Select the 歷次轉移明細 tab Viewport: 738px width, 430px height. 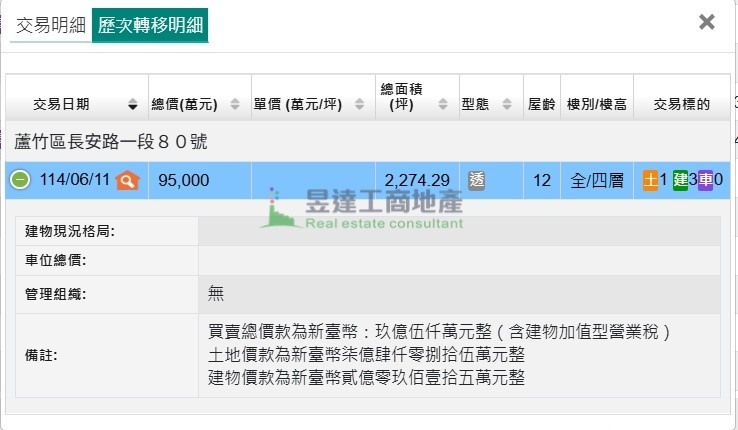[x=149, y=25]
